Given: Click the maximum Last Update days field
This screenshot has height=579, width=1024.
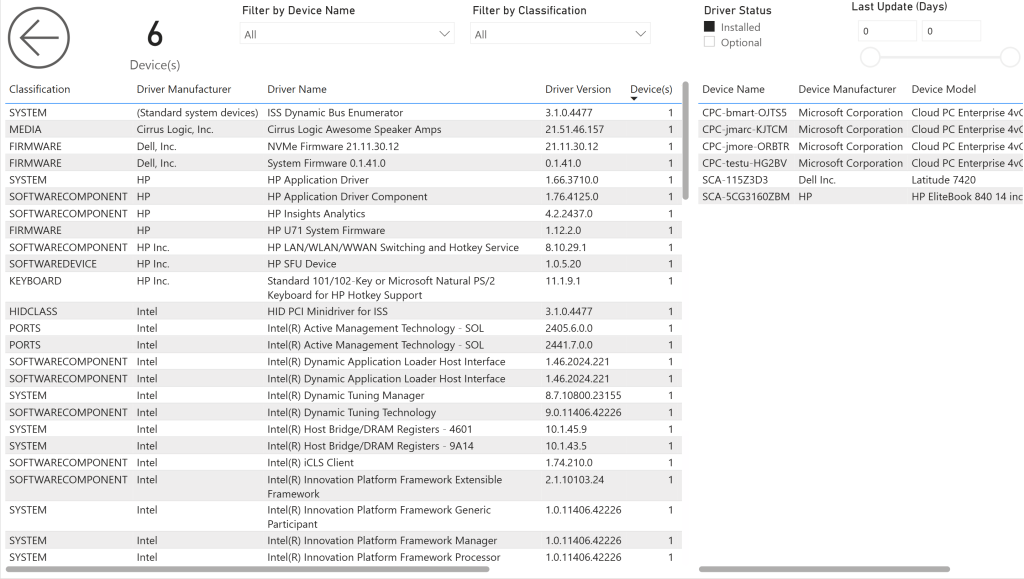Looking at the screenshot, I should tap(951, 31).
